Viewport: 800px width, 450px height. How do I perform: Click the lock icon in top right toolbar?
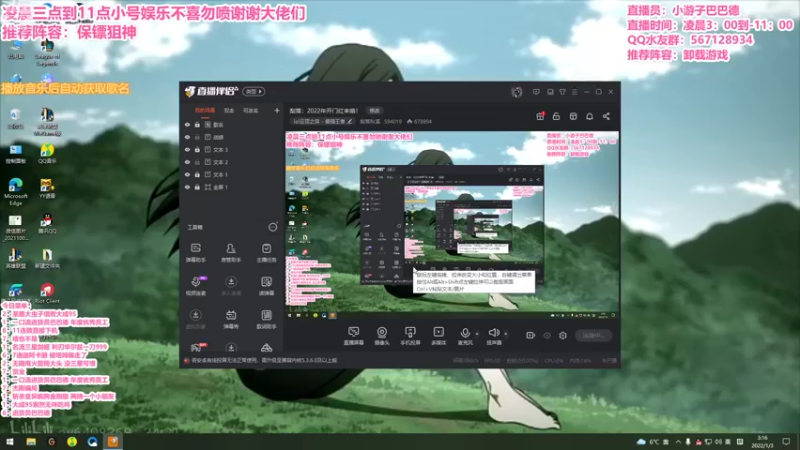click(x=556, y=116)
